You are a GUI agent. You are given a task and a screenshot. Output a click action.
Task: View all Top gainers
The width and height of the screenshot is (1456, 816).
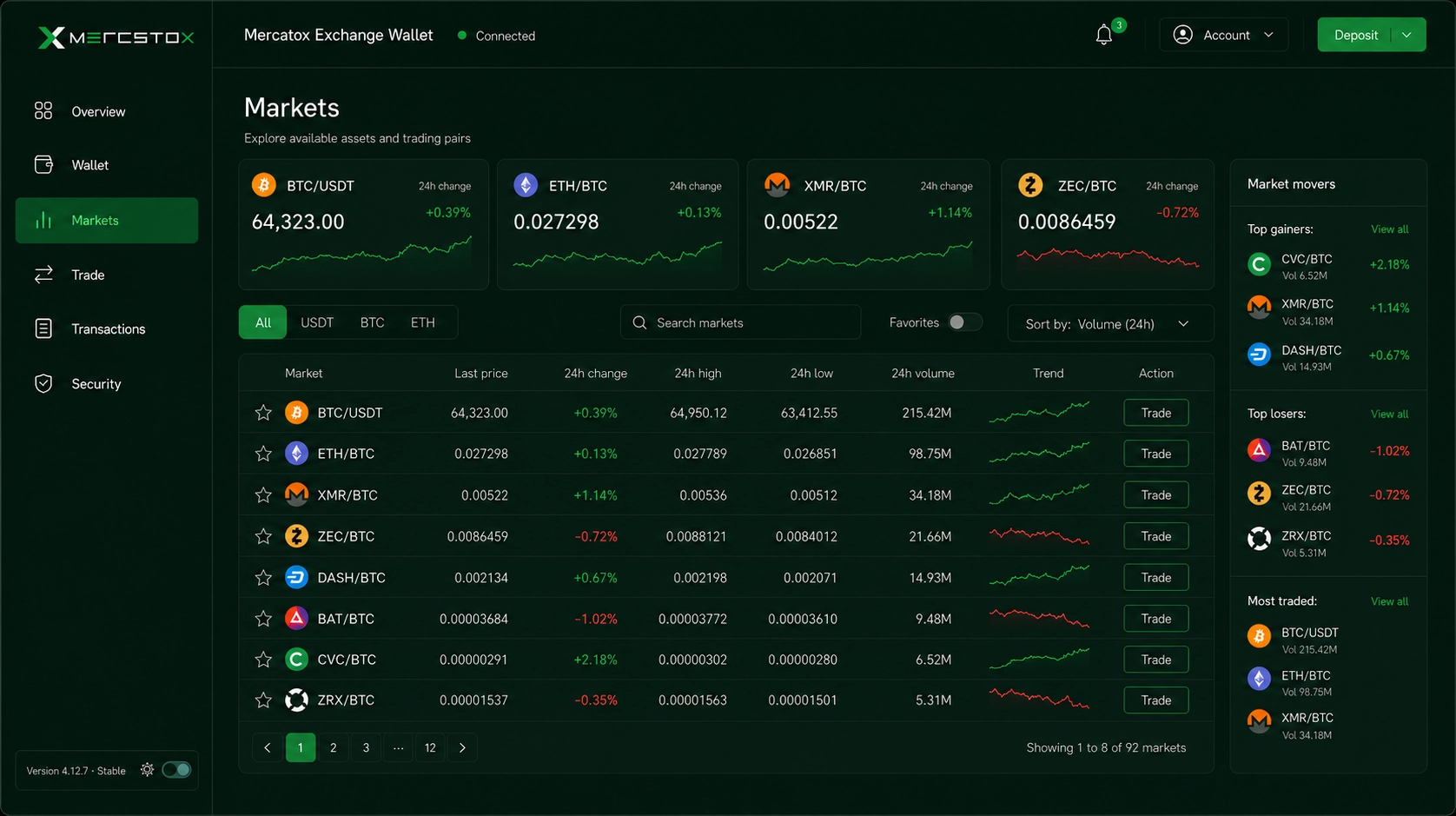pos(1389,229)
